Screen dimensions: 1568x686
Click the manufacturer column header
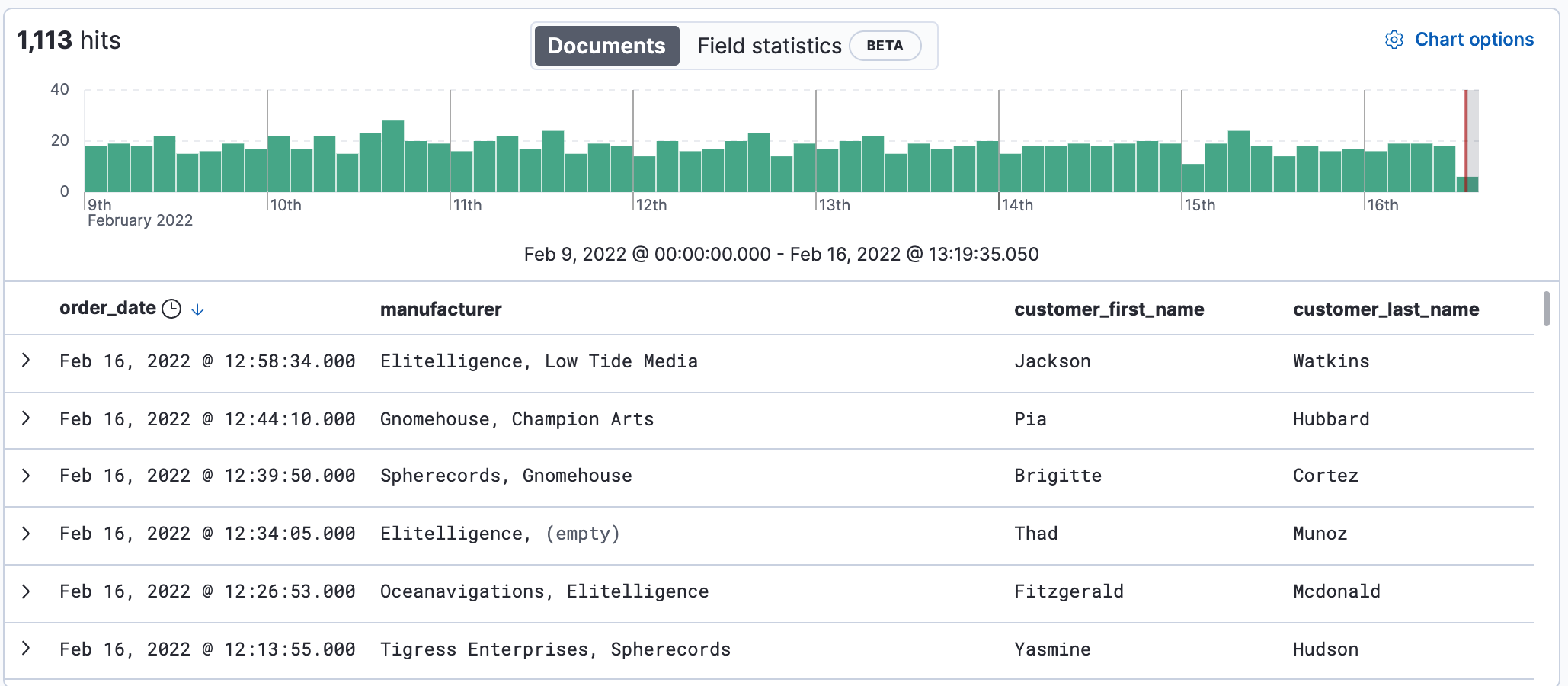(441, 309)
